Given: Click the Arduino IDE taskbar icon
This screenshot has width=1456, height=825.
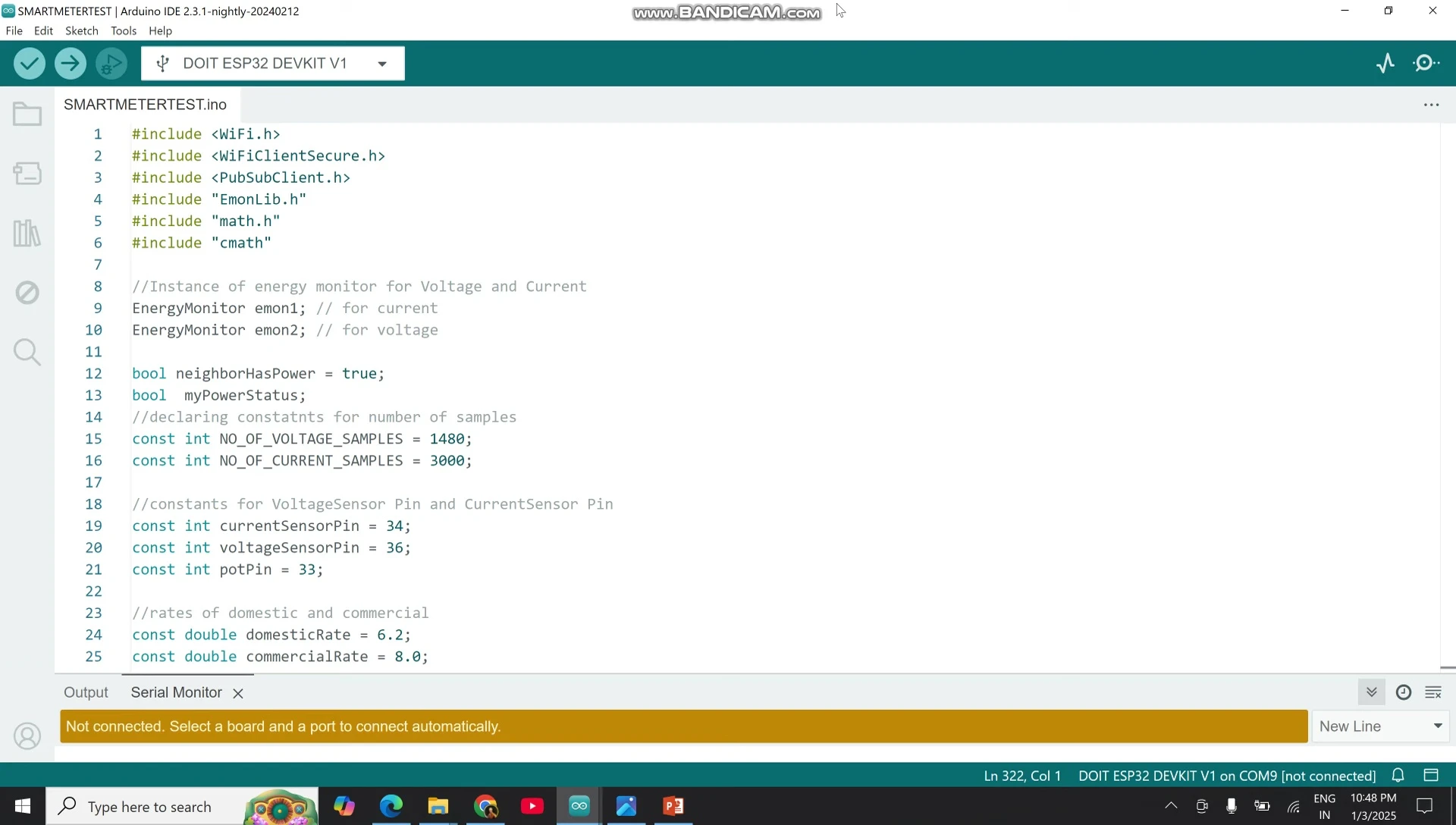Looking at the screenshot, I should click(x=579, y=806).
